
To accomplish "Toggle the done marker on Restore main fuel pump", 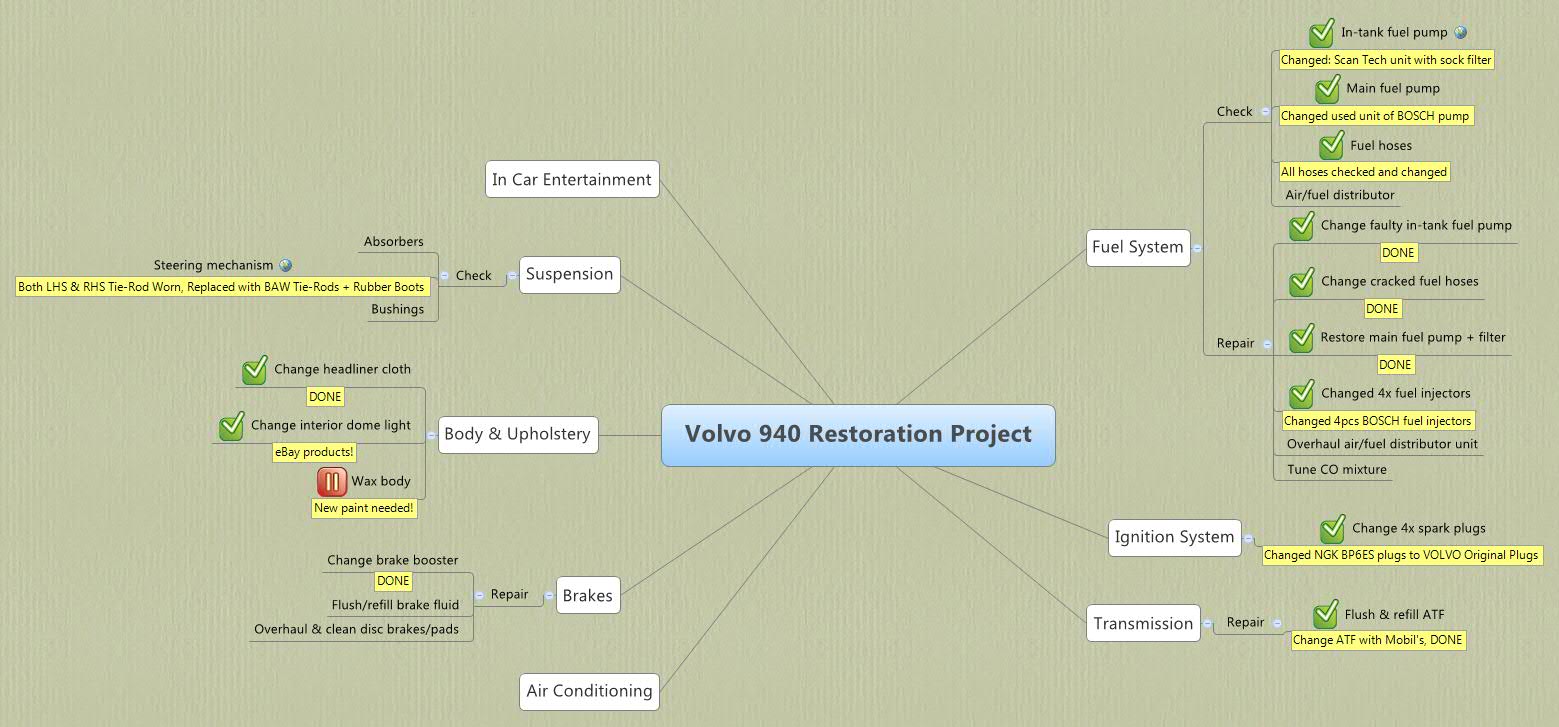I will pyautogui.click(x=1301, y=338).
